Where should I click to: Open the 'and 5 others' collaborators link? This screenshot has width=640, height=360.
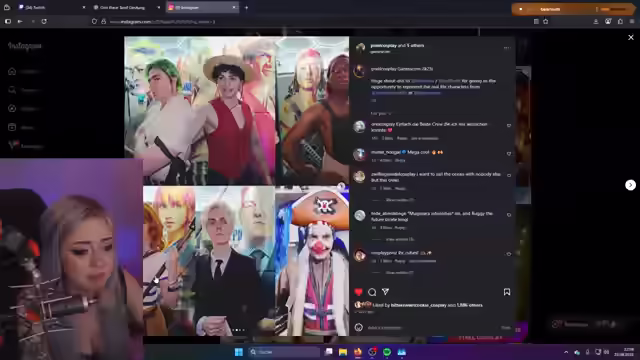pyautogui.click(x=411, y=46)
